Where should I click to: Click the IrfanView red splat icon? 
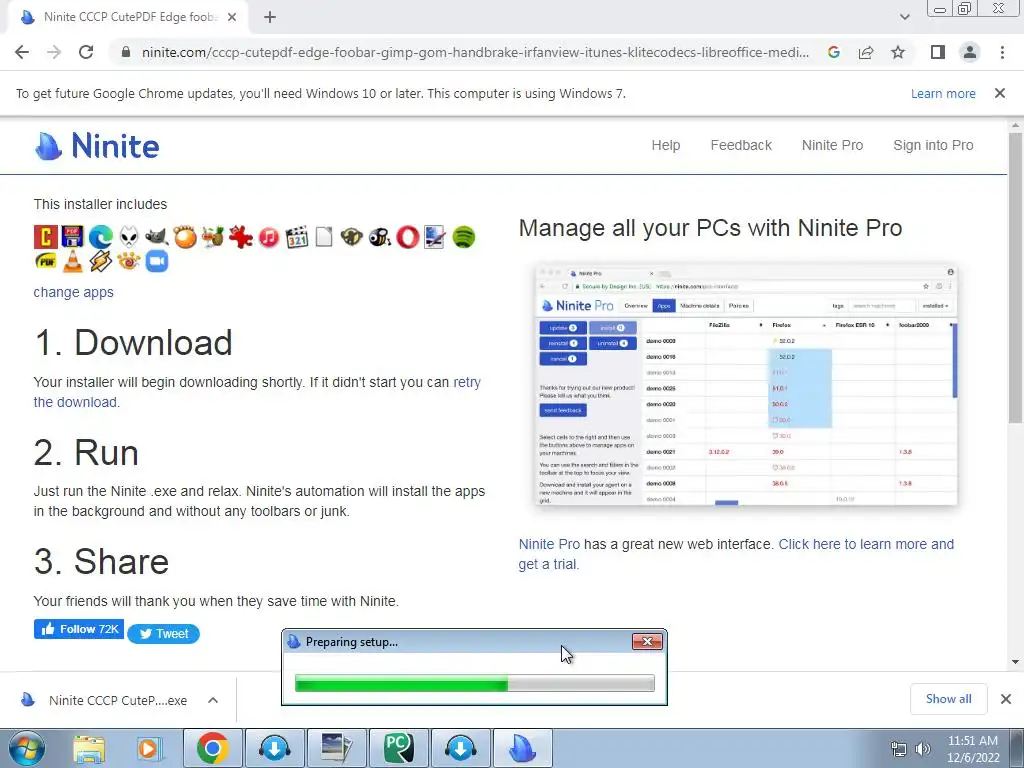241,237
